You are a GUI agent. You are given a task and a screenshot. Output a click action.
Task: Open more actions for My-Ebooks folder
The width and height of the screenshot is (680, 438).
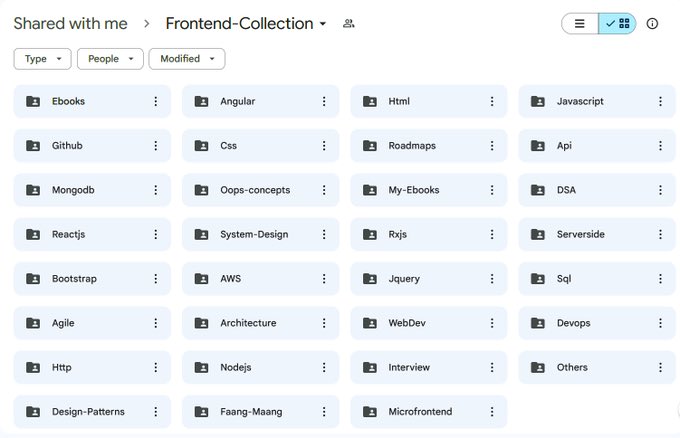[492, 190]
